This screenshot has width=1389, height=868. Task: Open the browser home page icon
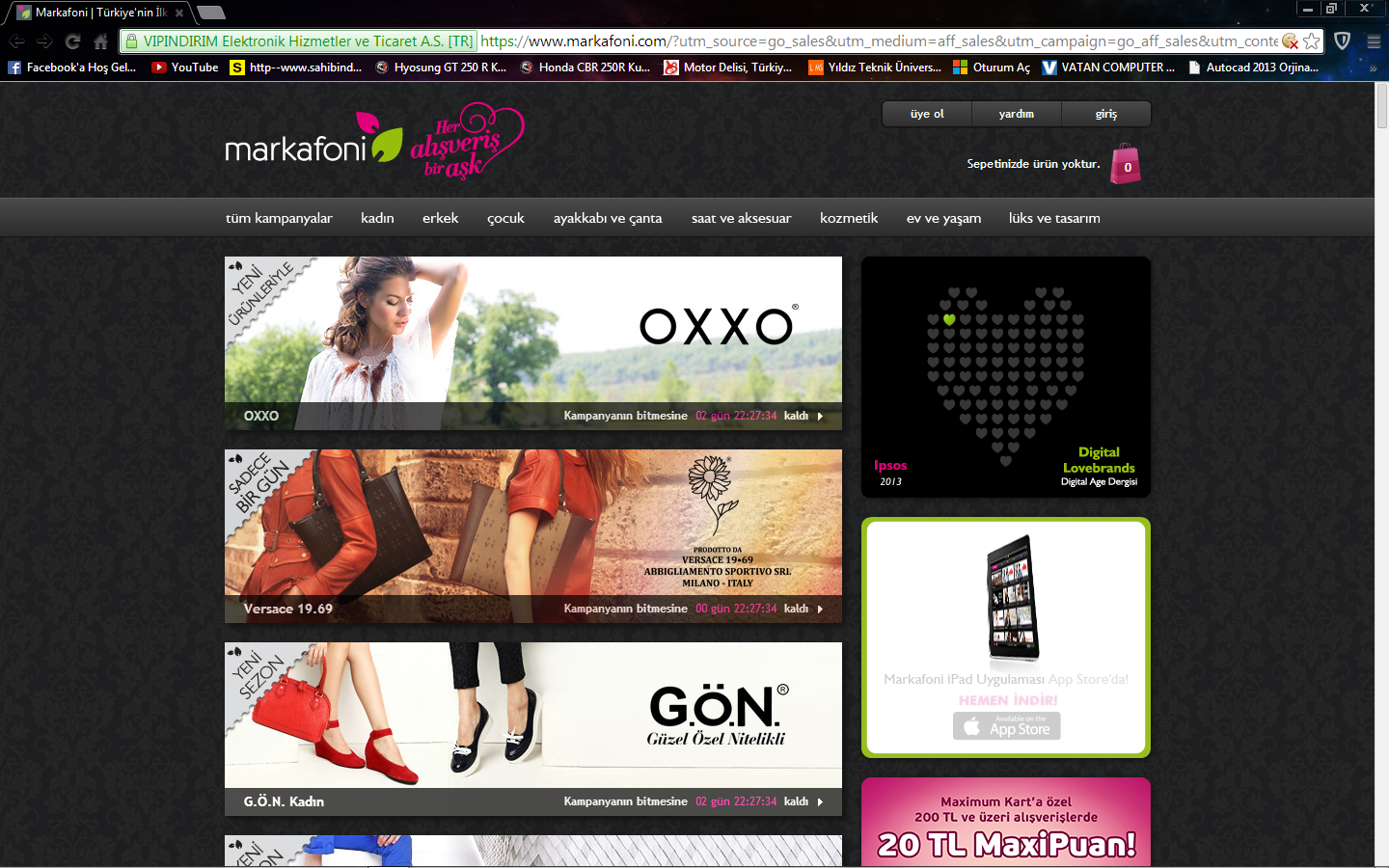pyautogui.click(x=100, y=41)
